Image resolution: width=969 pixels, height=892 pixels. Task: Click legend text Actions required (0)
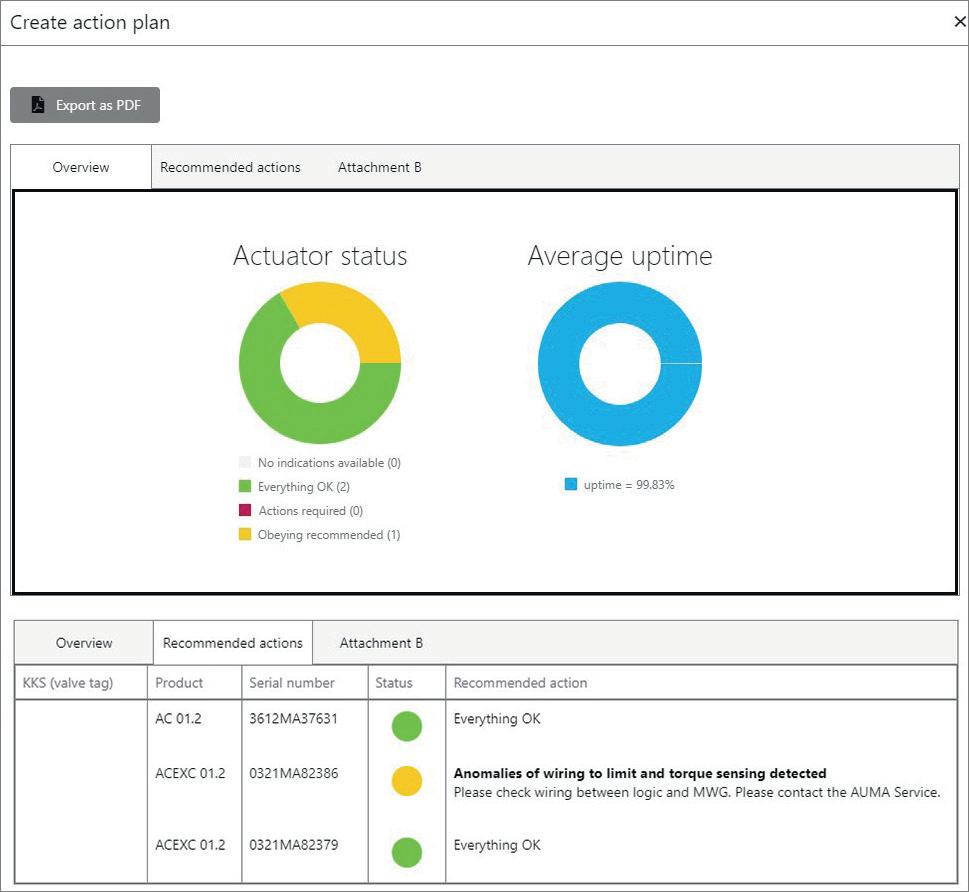(311, 511)
